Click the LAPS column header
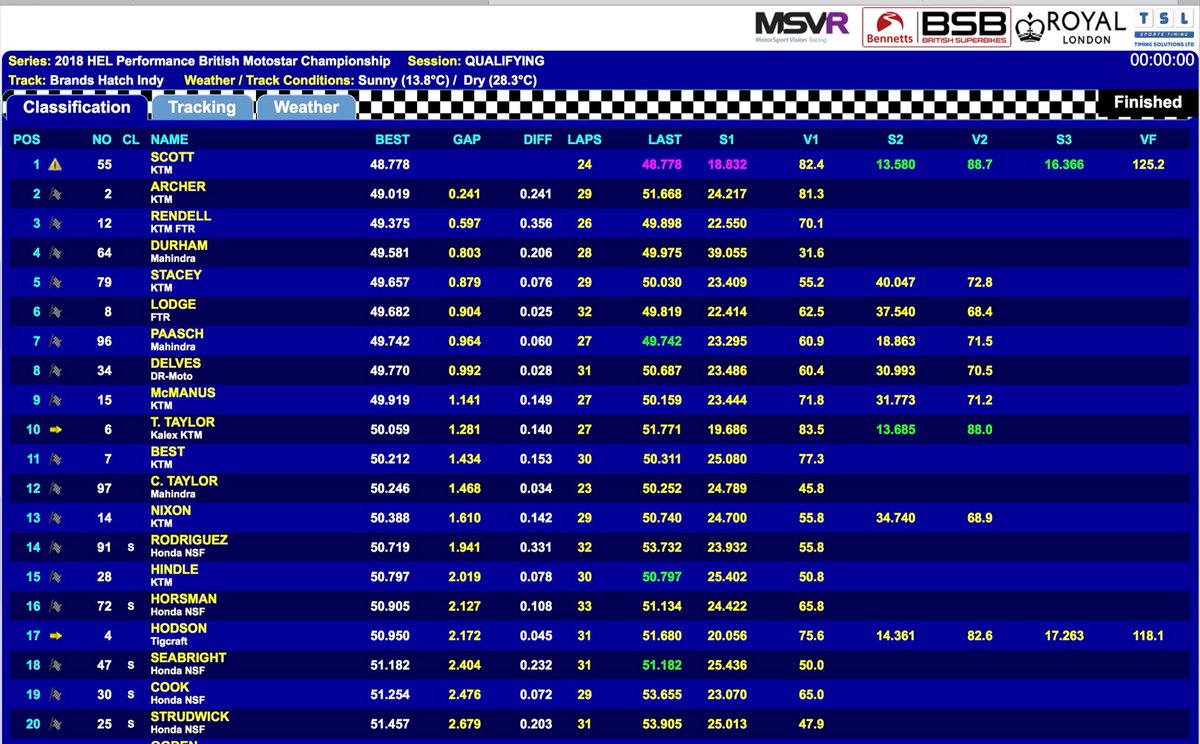 pyautogui.click(x=584, y=140)
